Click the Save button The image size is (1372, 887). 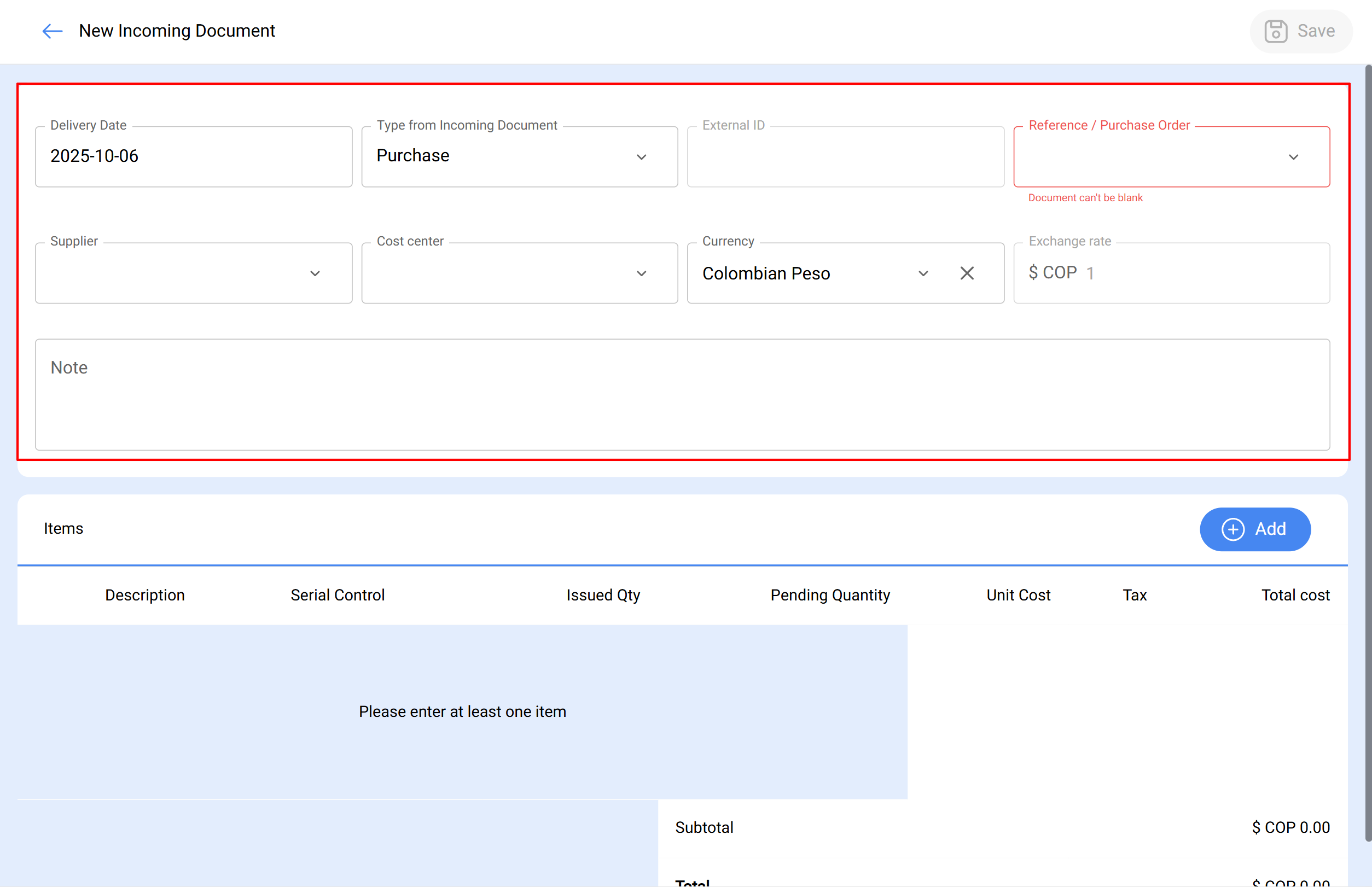(x=1301, y=31)
